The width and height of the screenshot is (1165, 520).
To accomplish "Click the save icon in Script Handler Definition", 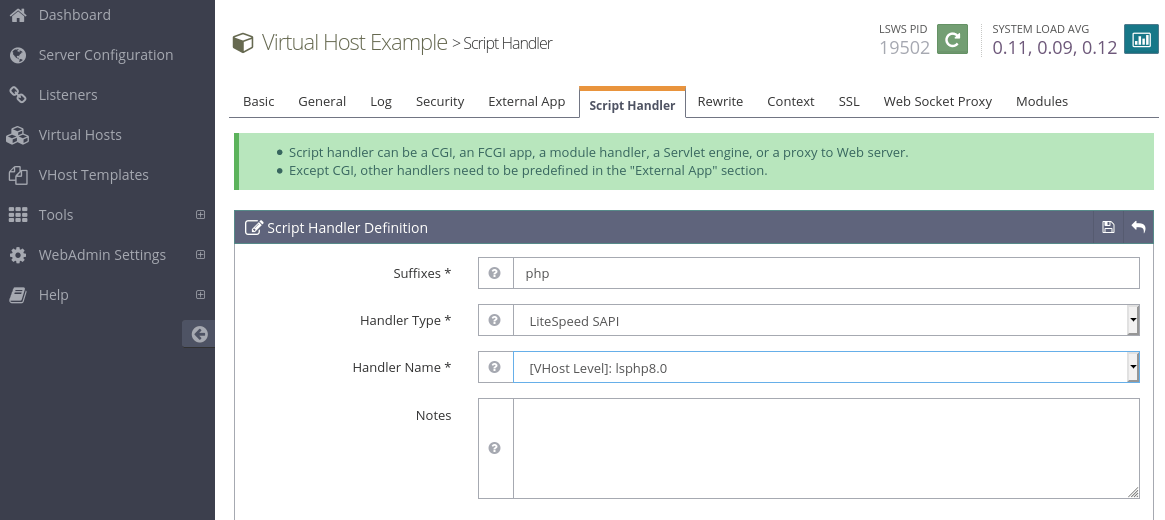I will point(1108,228).
